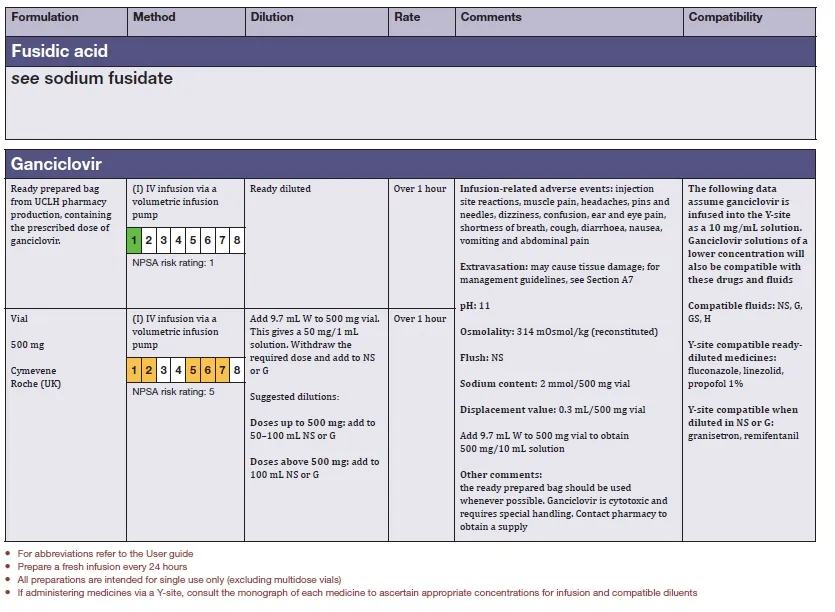Click the Comments column header
The width and height of the screenshot is (835, 612).
pos(491,17)
